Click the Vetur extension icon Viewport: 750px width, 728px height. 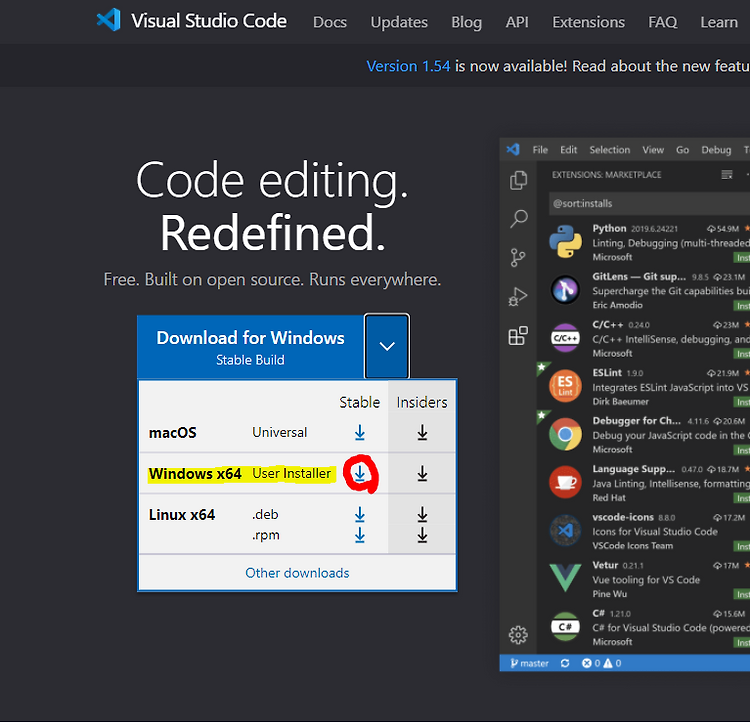[565, 578]
